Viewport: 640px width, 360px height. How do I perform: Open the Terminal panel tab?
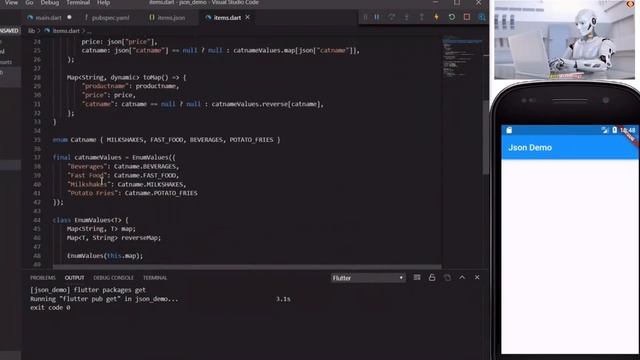(x=155, y=278)
